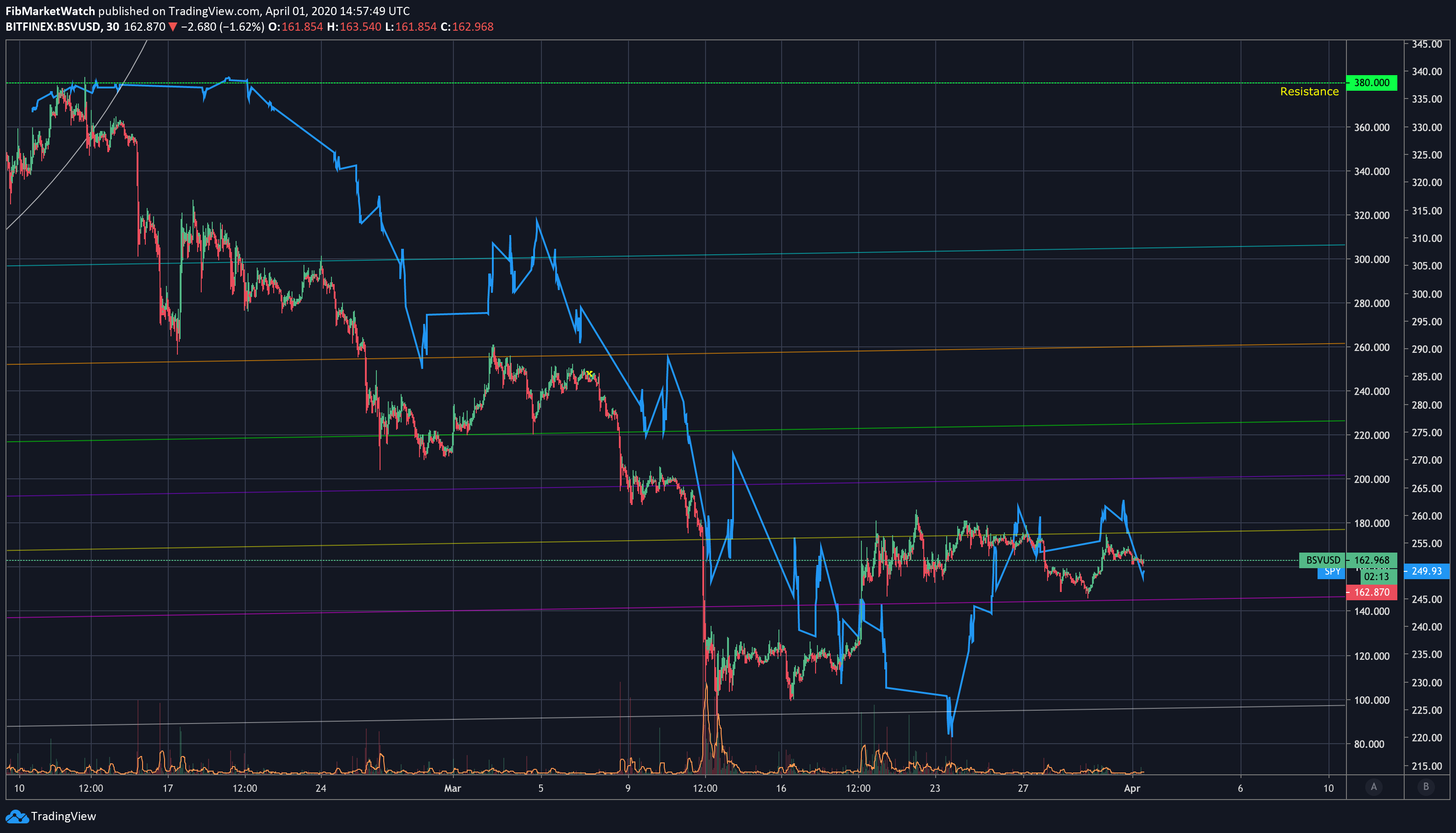
Task: Click the 300.00 right axis label
Action: (x=1426, y=294)
